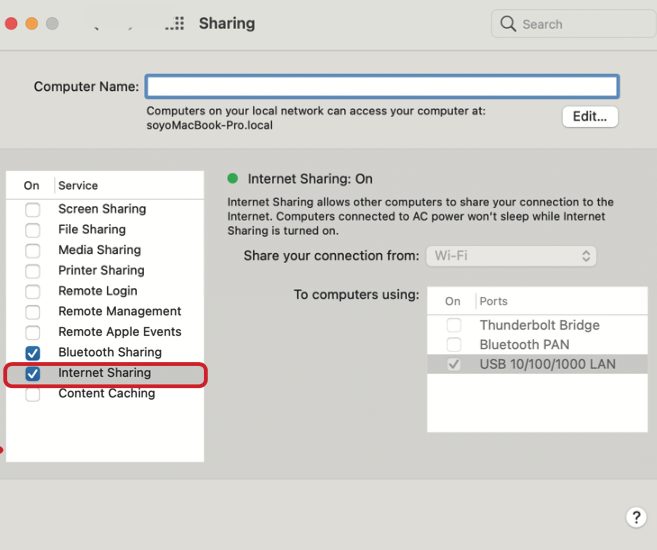
Task: Open the show-all grid icon
Action: tap(175, 23)
